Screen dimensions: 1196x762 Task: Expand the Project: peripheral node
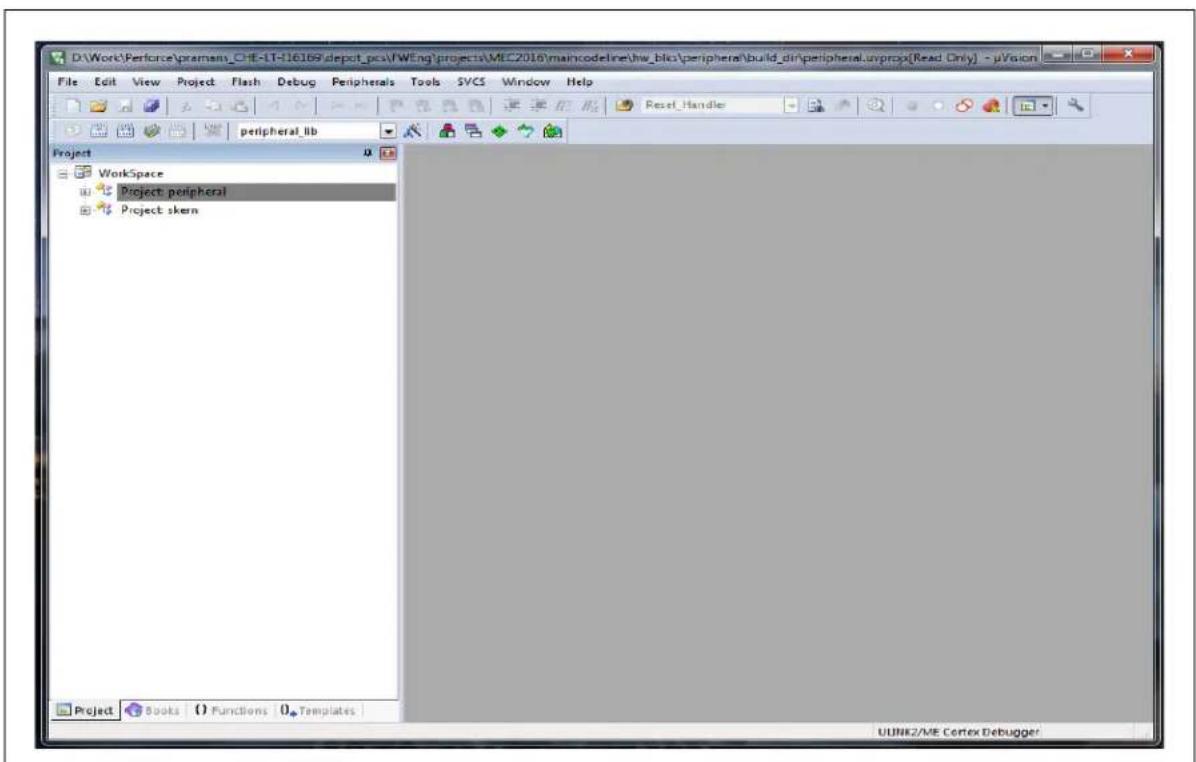[85, 191]
